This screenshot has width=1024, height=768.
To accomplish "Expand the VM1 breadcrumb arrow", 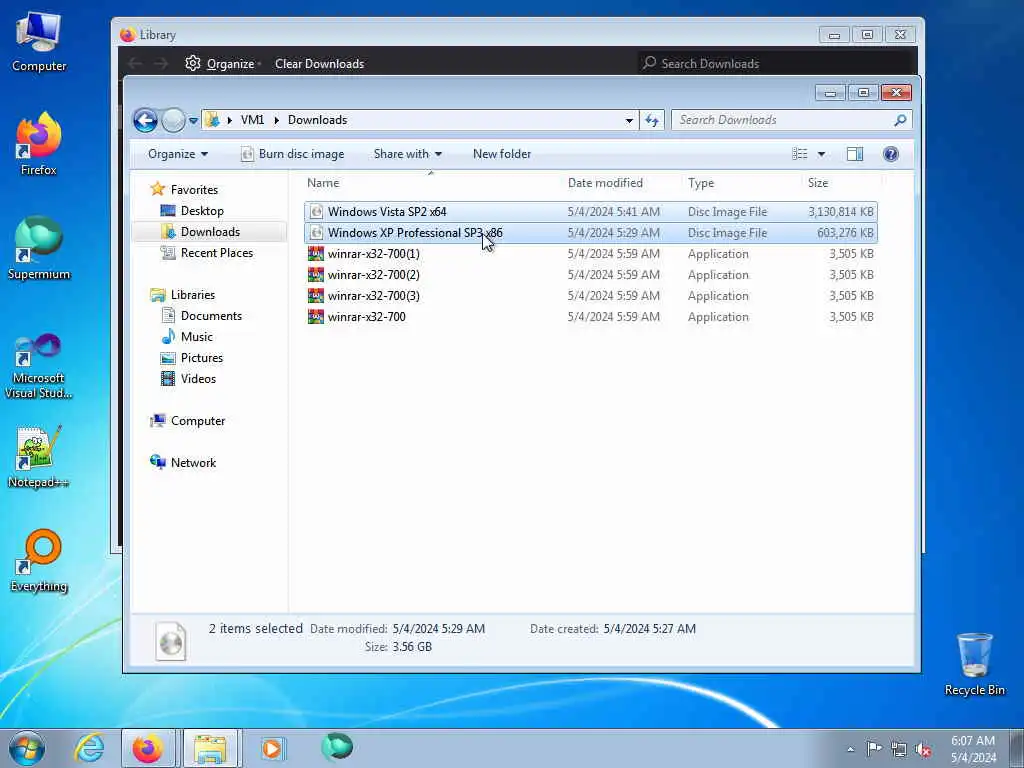I will pos(276,120).
